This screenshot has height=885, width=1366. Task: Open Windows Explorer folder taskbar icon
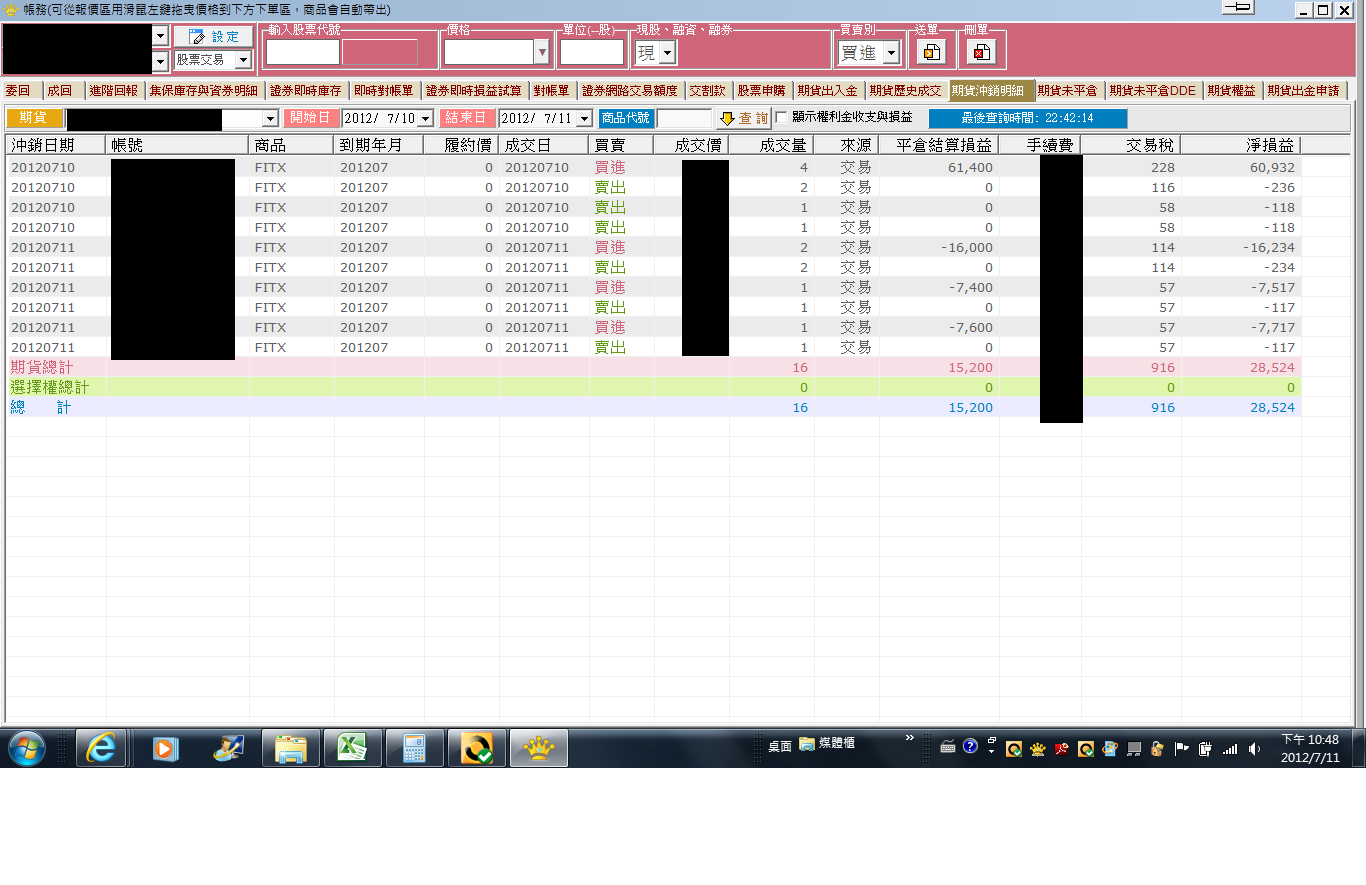pos(291,748)
